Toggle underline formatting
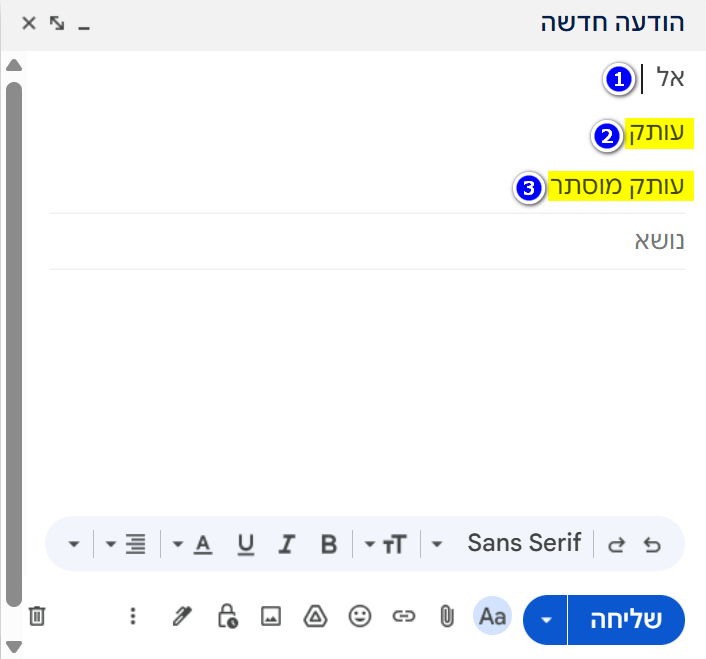This screenshot has height=659, width=706. pyautogui.click(x=246, y=545)
